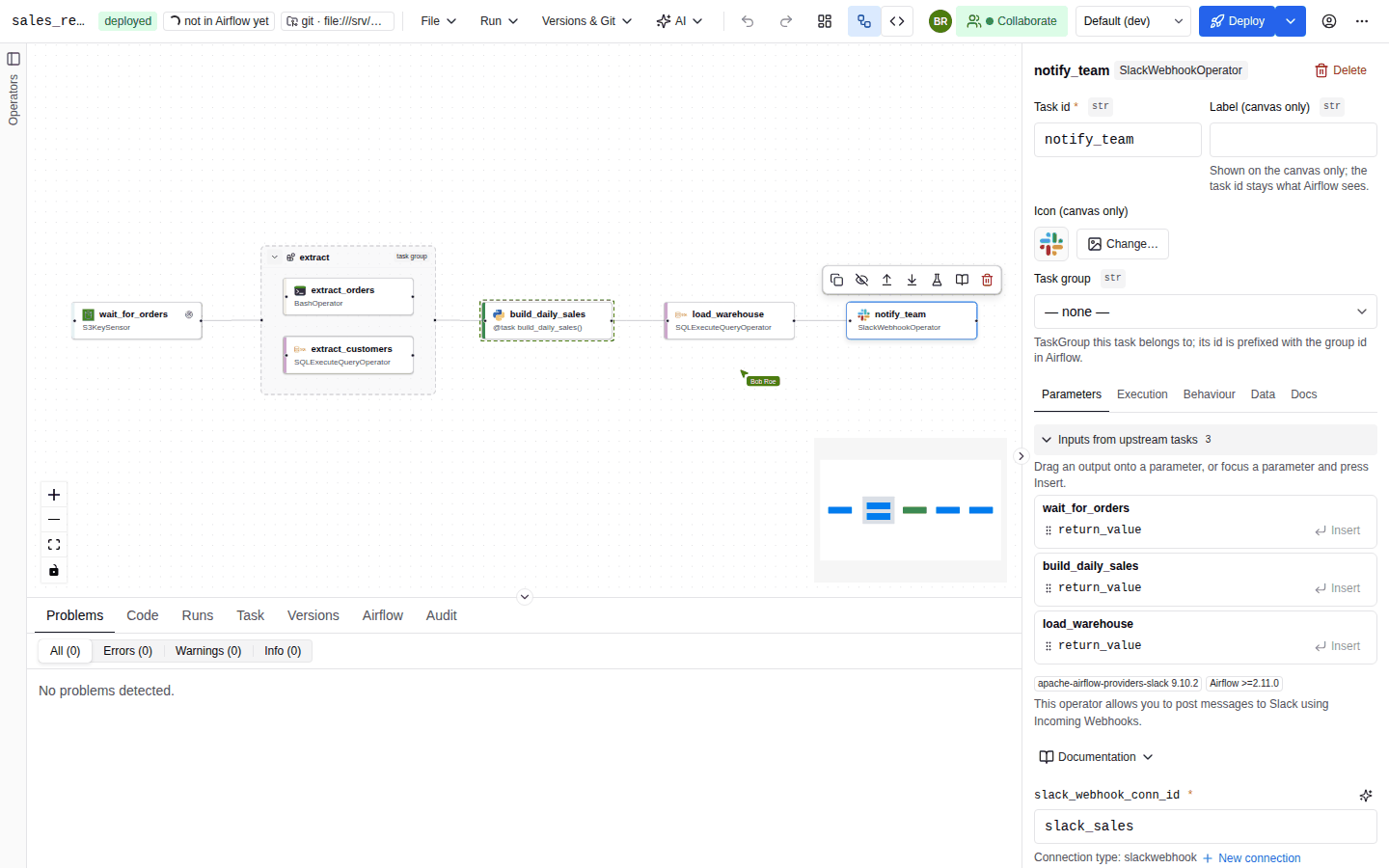Redo the last undone change
The image size is (1389, 868).
pyautogui.click(x=786, y=21)
